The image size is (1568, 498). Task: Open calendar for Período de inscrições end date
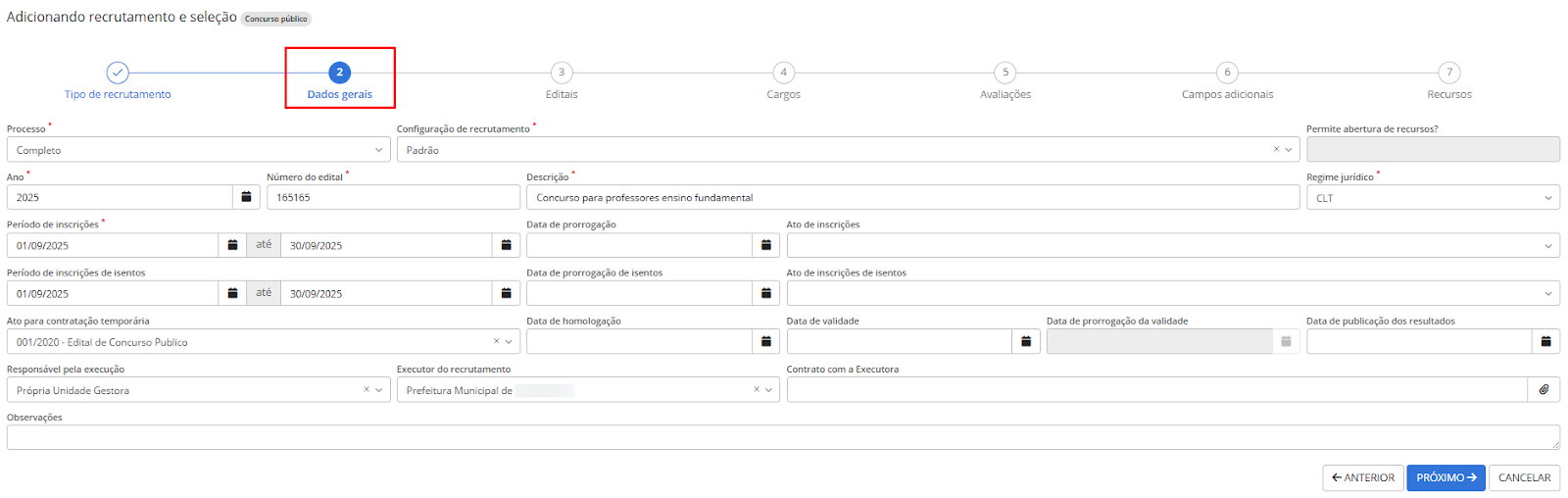[x=506, y=245]
